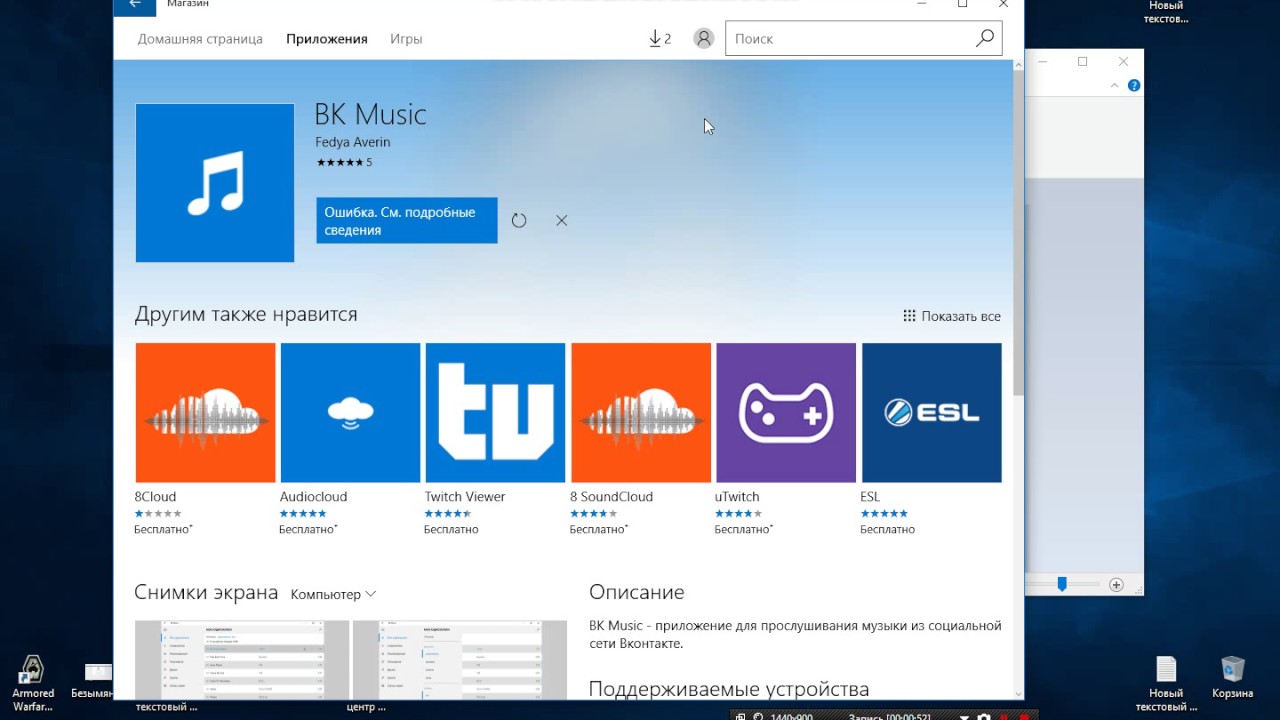Open the uTwitch app tile
This screenshot has width=1280, height=720.
click(x=786, y=413)
